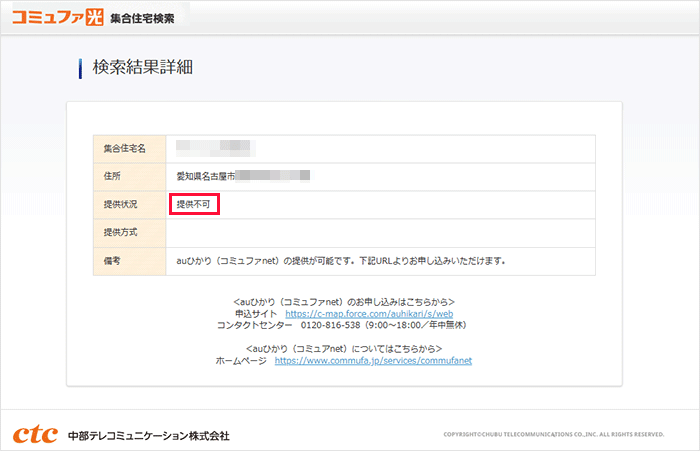Click the copyright notice in footer
Screen dimensions: 700x451
point(554,435)
